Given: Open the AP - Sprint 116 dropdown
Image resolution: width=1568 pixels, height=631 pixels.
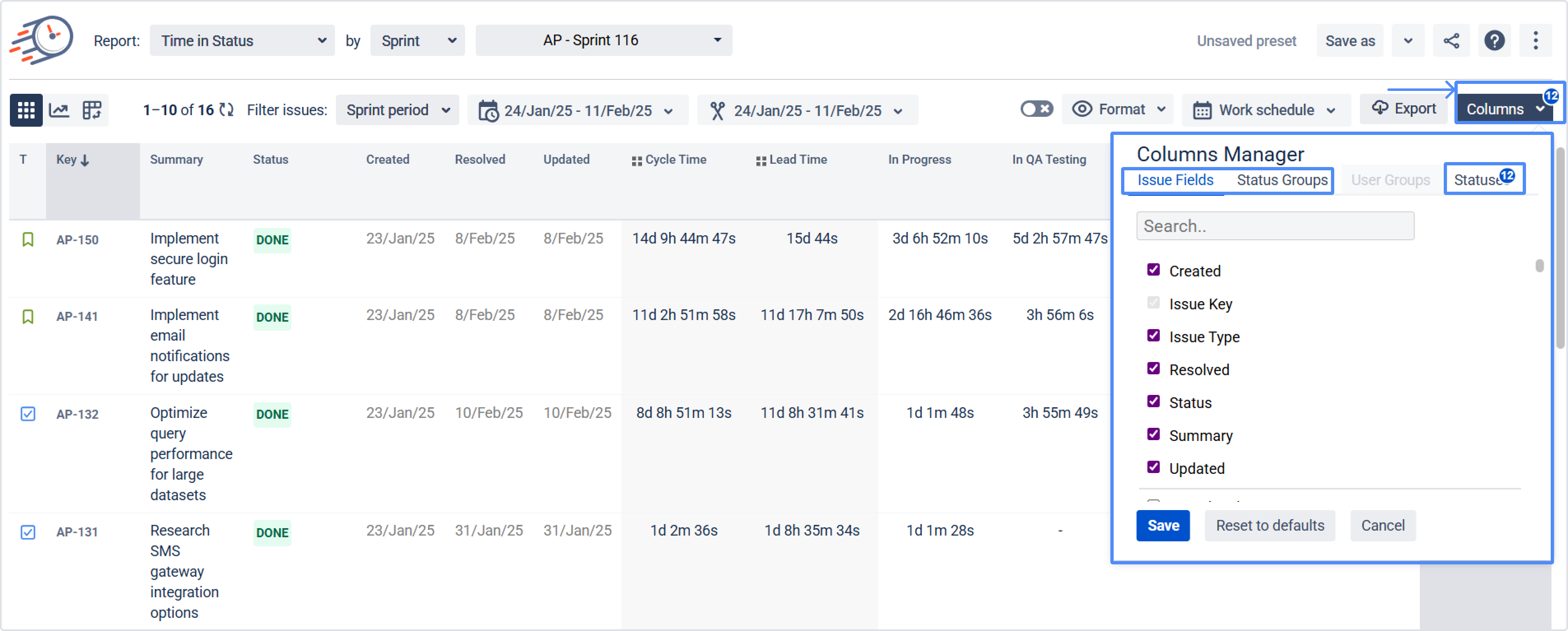Looking at the screenshot, I should [603, 41].
